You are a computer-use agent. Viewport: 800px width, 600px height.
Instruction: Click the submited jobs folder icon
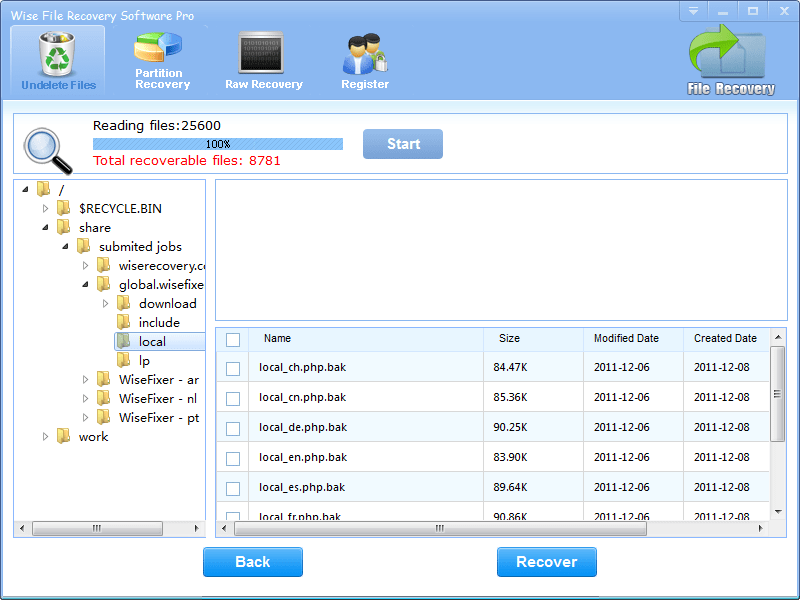coord(84,246)
